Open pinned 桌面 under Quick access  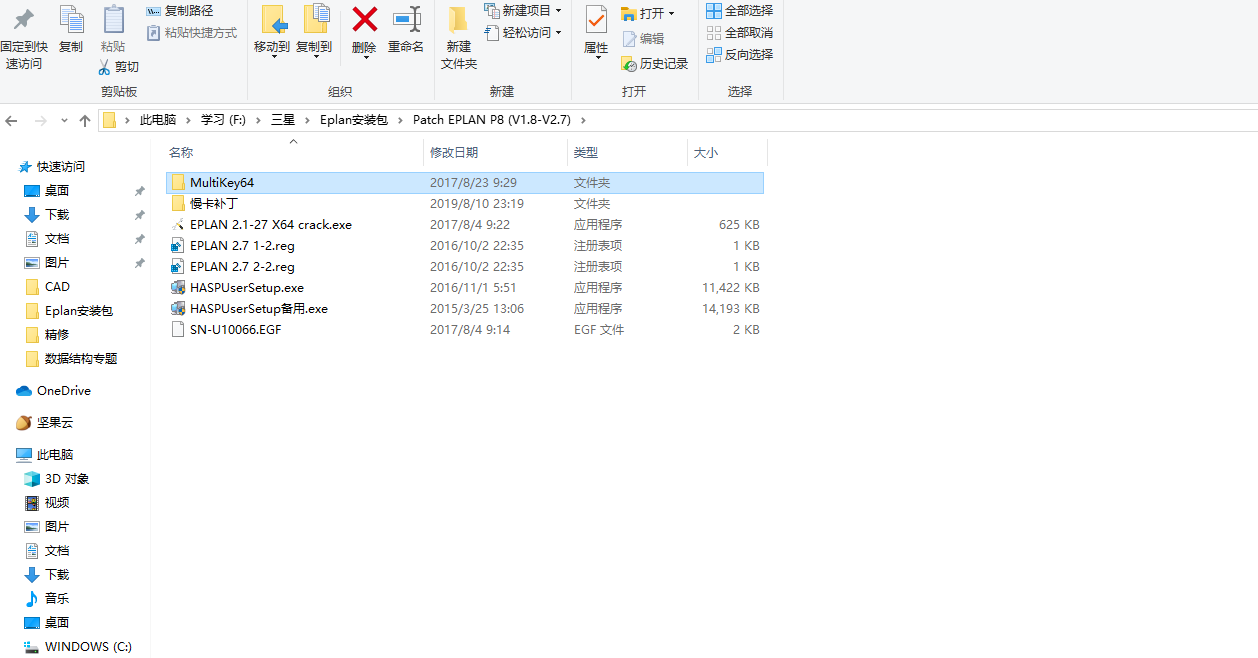click(x=57, y=191)
